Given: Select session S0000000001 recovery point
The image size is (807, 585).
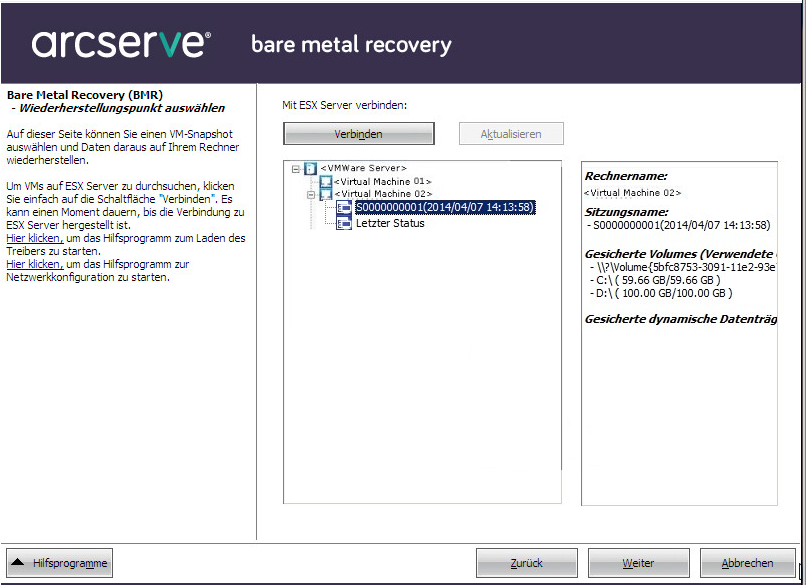Looking at the screenshot, I should (445, 208).
